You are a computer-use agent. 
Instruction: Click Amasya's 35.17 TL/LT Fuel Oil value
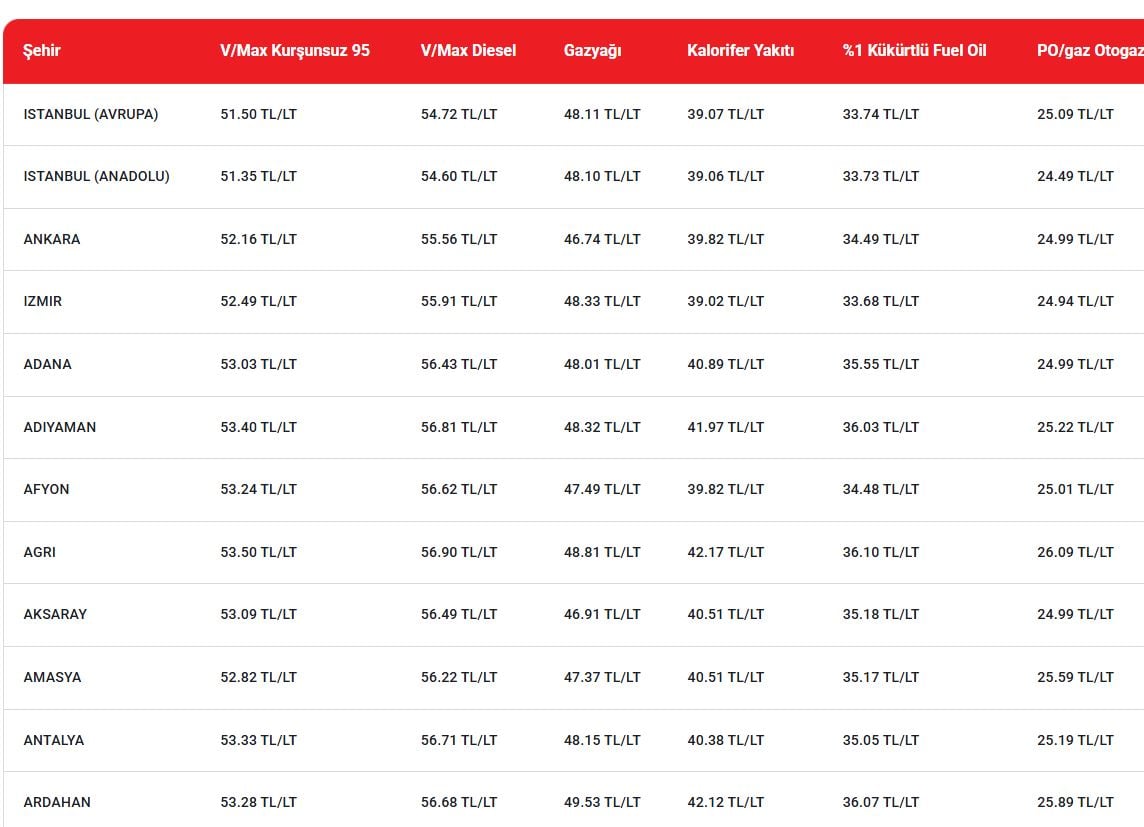point(881,677)
